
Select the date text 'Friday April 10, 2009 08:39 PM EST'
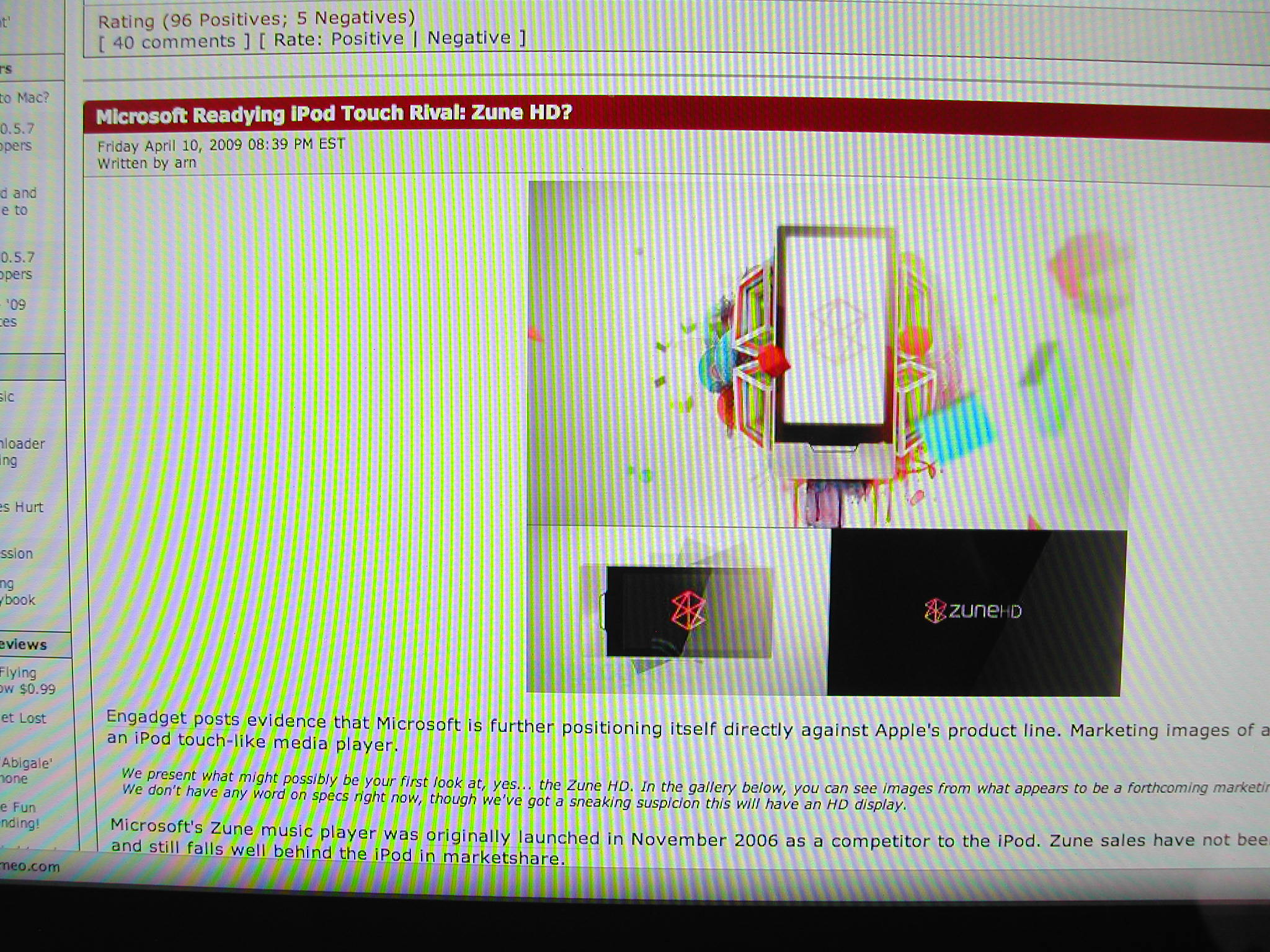[221, 145]
